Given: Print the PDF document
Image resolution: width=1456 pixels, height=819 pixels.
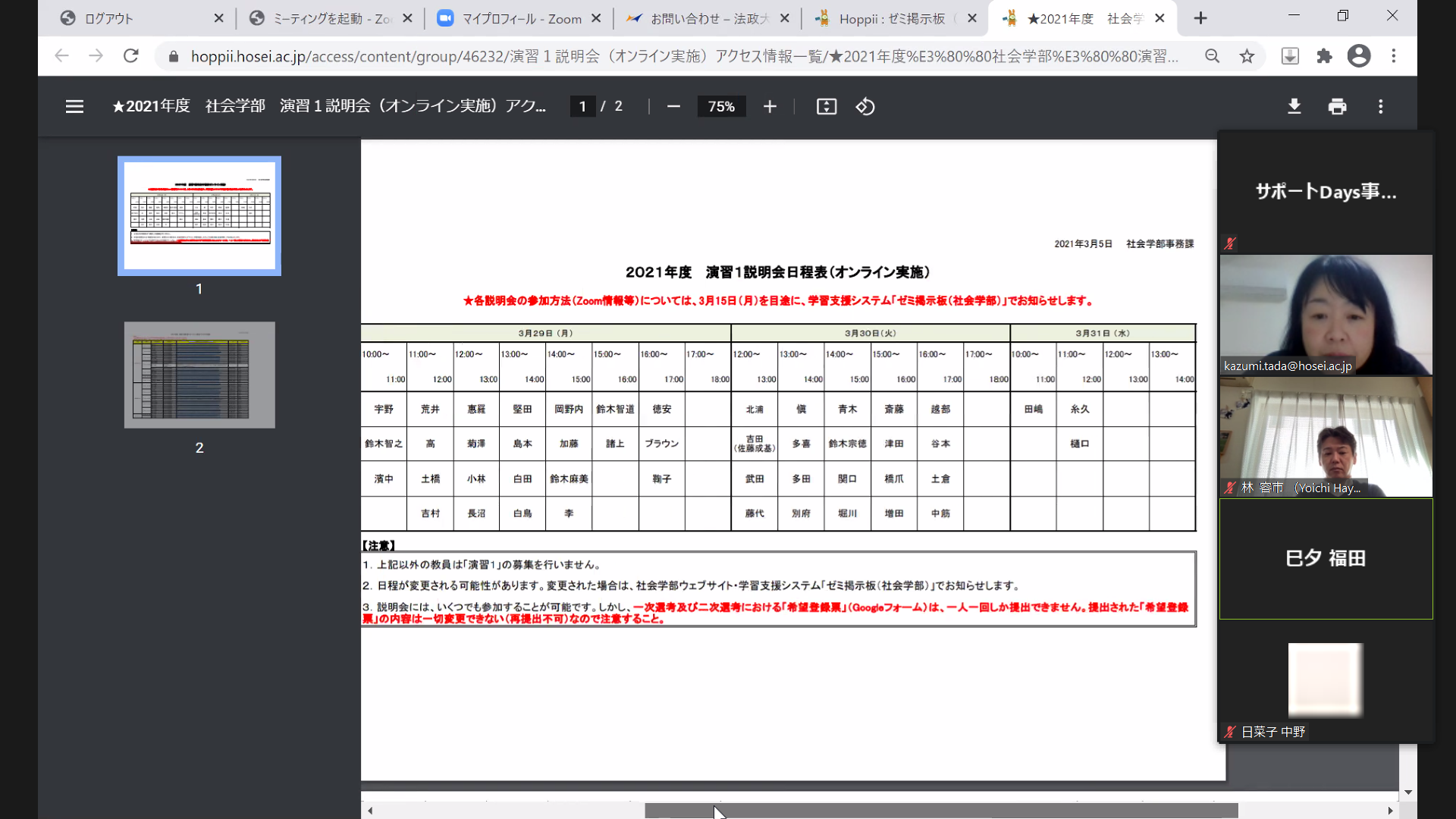Looking at the screenshot, I should (x=1338, y=107).
